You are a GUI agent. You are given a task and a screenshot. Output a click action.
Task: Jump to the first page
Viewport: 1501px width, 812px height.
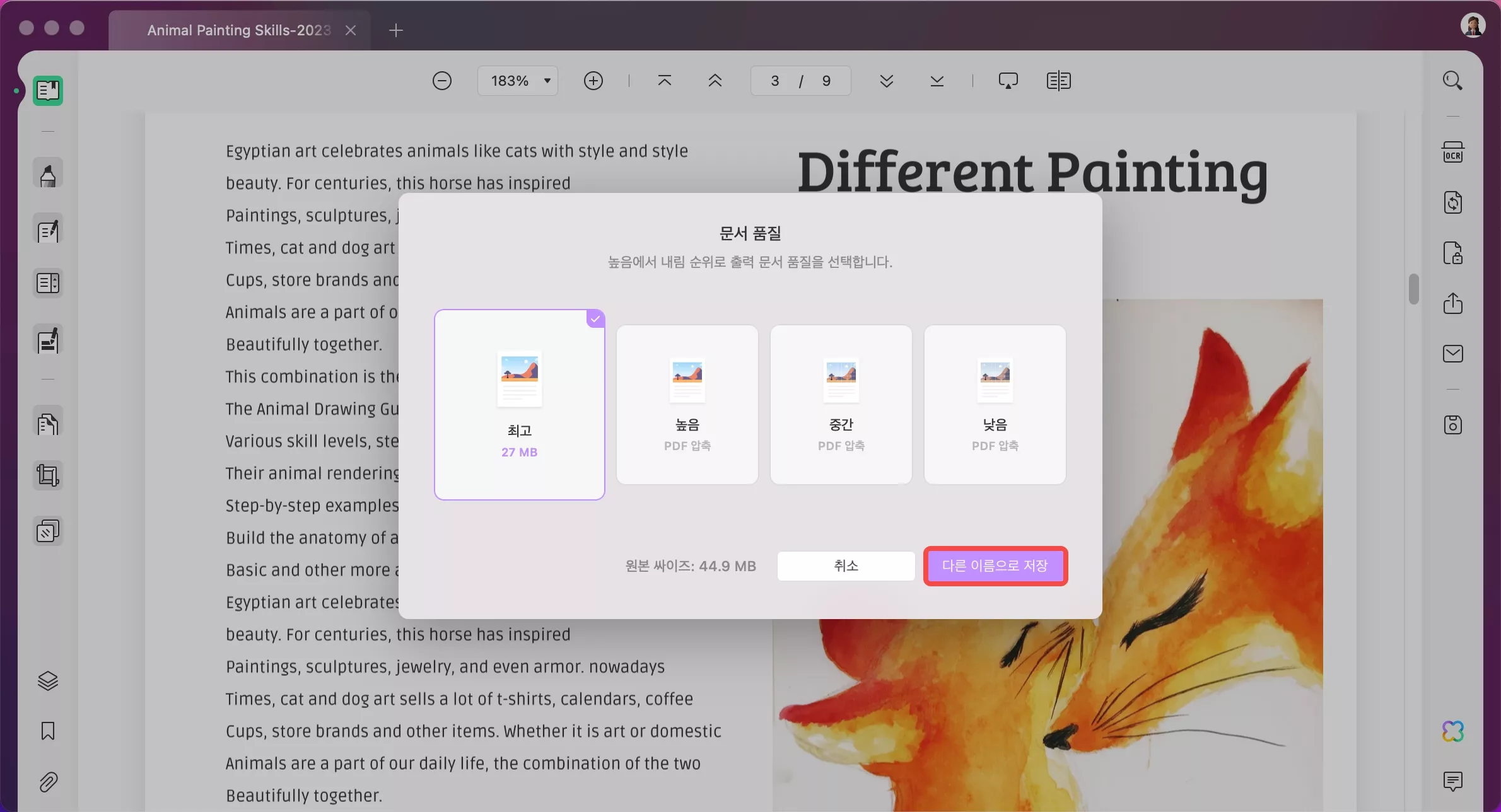click(x=665, y=81)
